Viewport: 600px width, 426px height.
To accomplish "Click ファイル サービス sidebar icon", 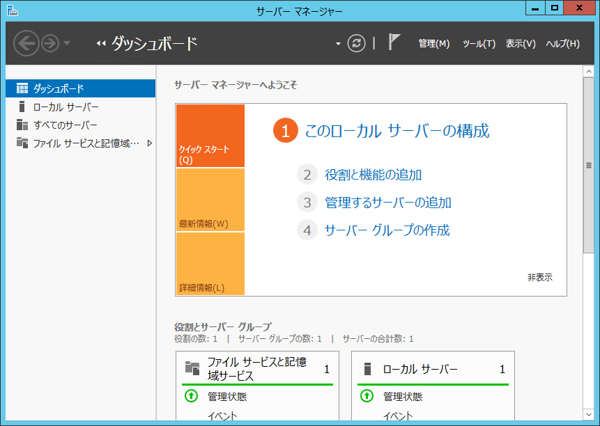I will [22, 143].
